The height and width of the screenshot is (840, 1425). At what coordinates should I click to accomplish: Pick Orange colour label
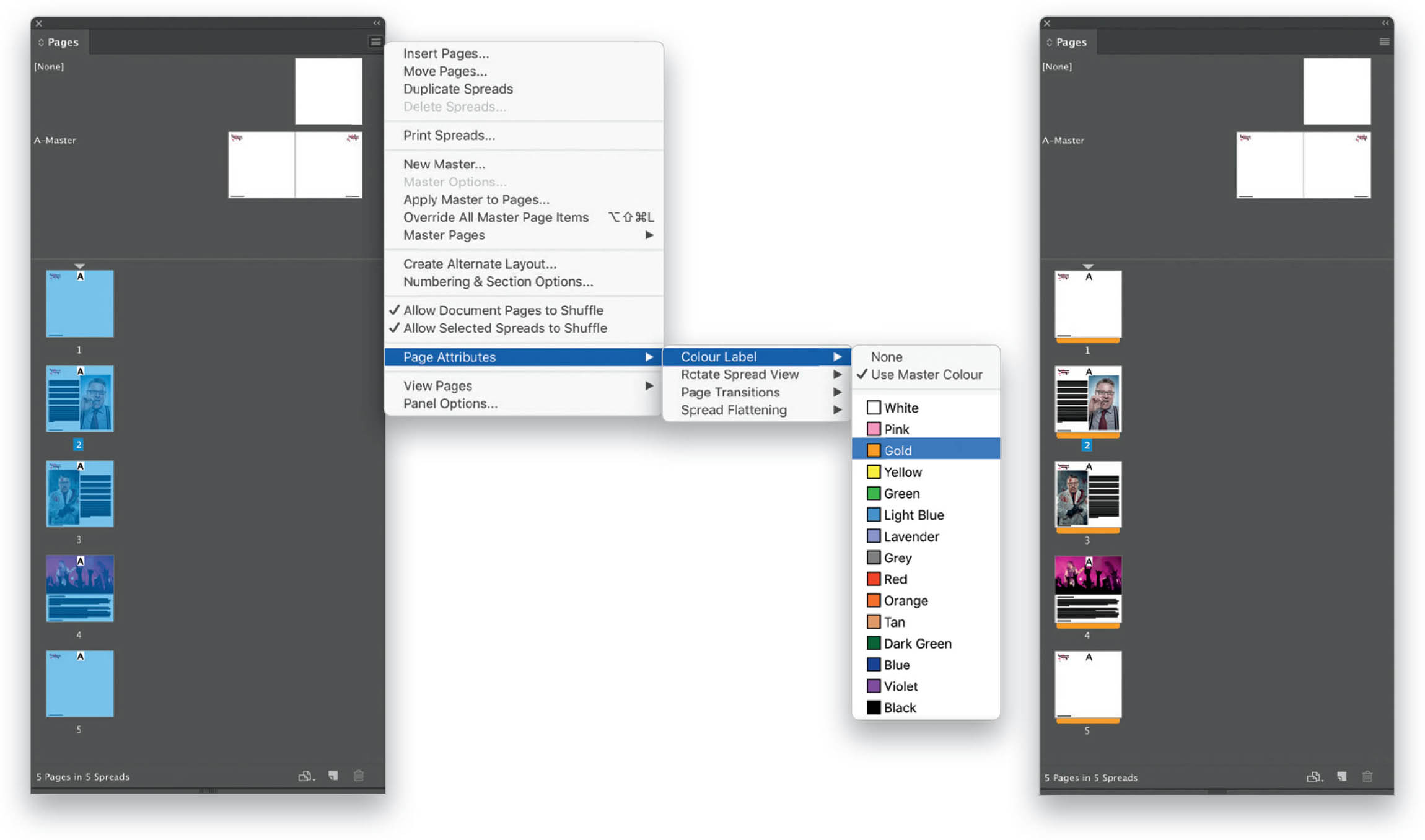(926, 601)
